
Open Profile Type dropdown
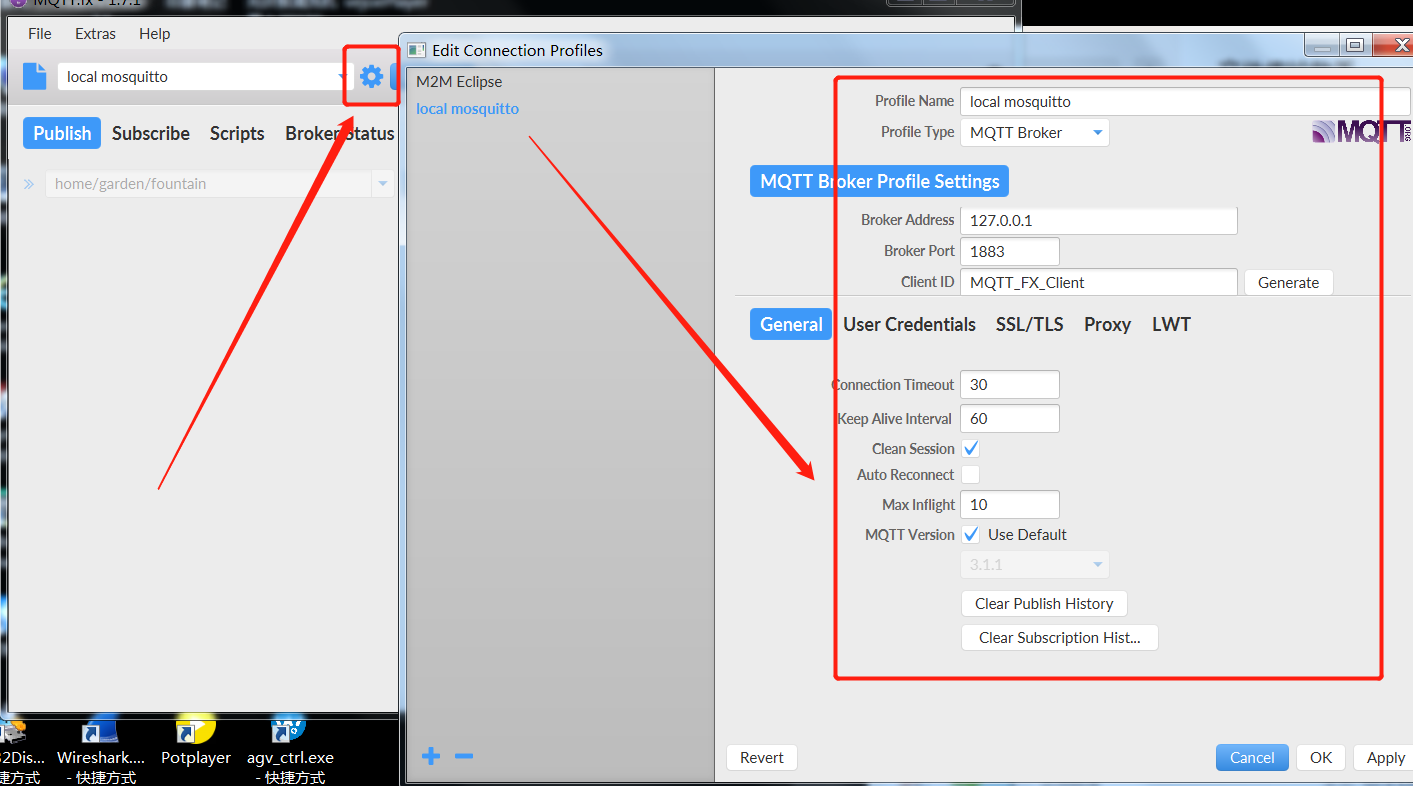coord(1034,132)
